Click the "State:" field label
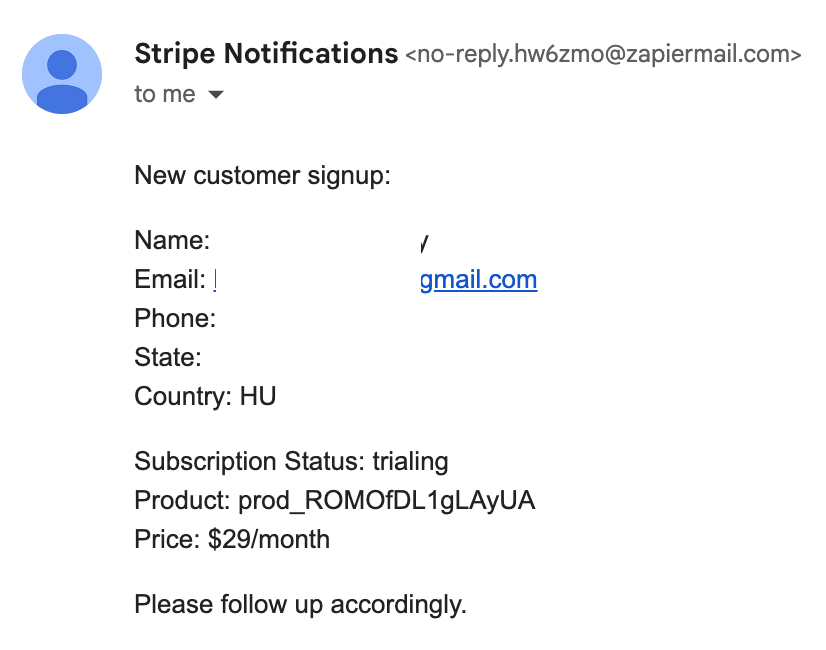 [x=168, y=358]
